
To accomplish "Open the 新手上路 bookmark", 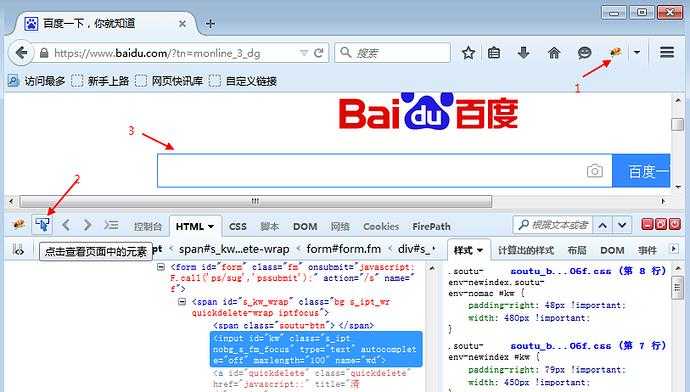I will coord(100,81).
